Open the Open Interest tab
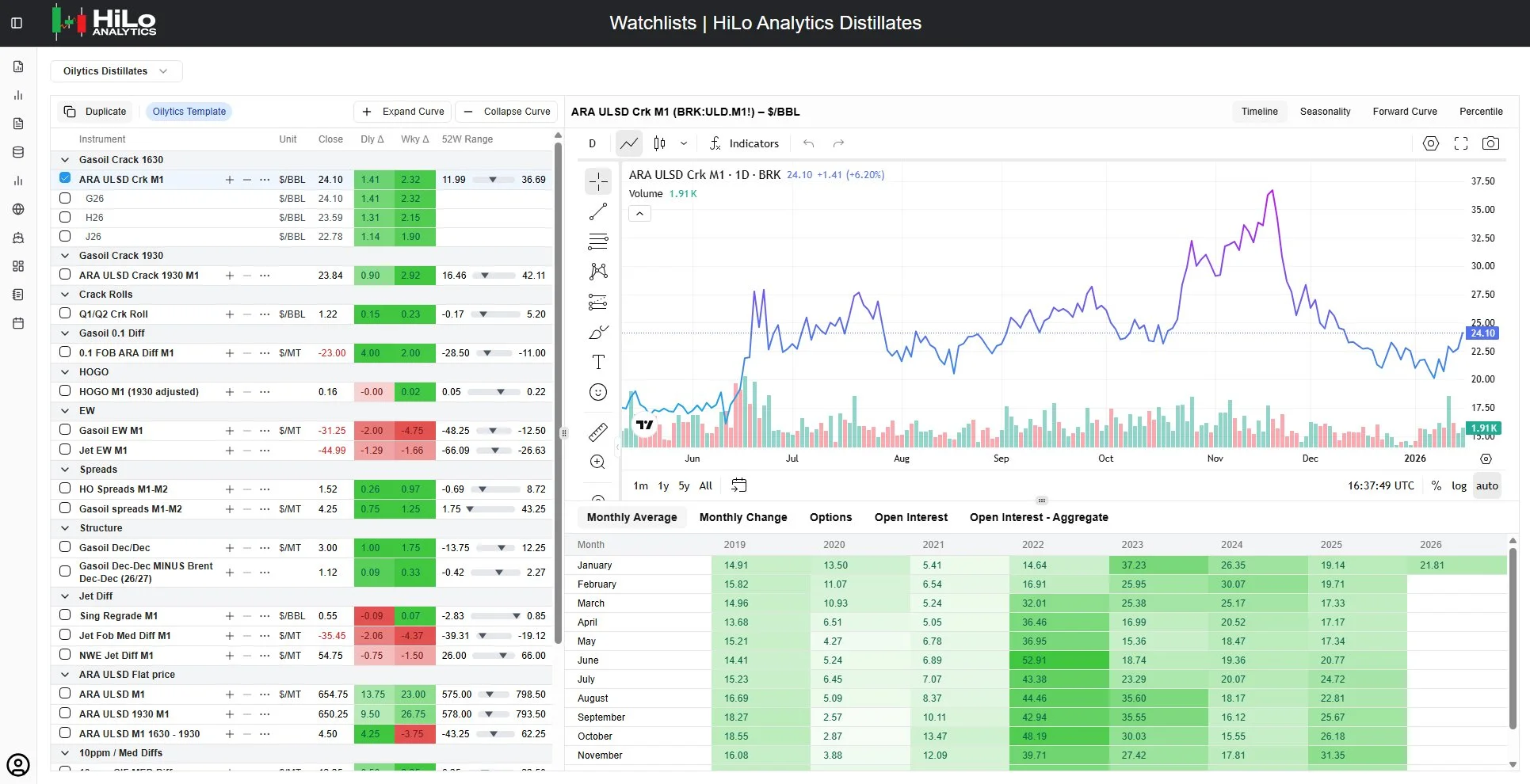Image resolution: width=1530 pixels, height=784 pixels. pos(910,517)
